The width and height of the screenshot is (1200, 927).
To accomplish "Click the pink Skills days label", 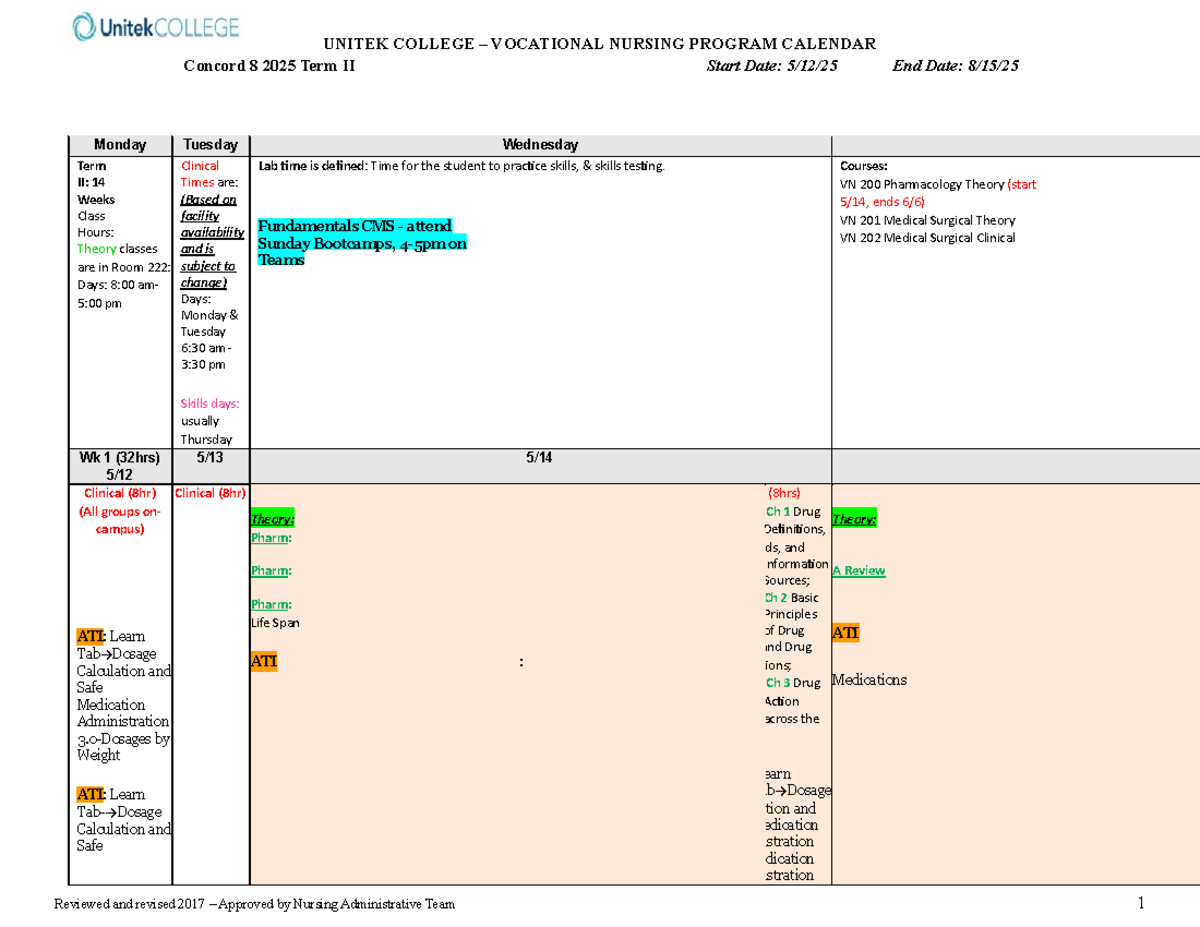I will pyautogui.click(x=209, y=404).
